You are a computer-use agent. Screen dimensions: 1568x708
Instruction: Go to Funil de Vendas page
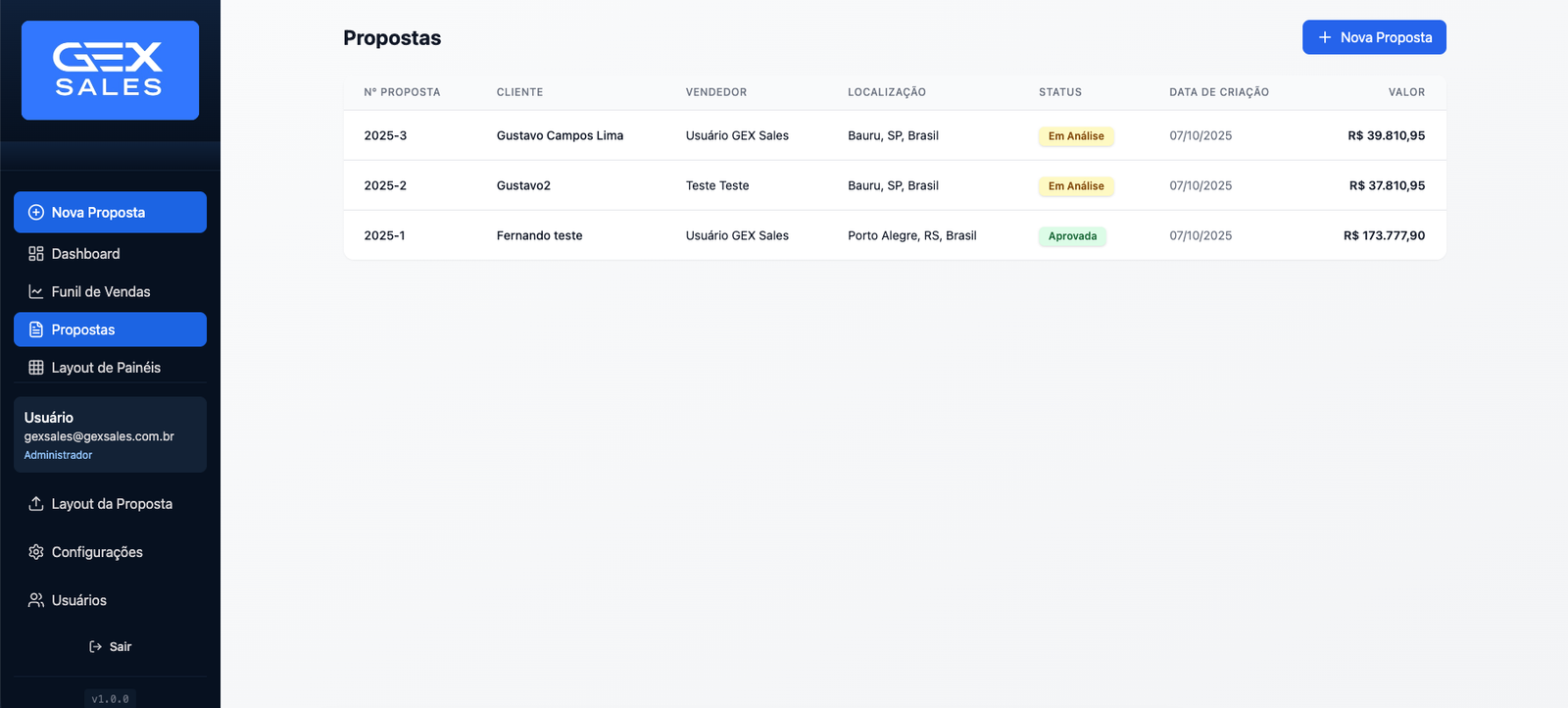tap(101, 292)
